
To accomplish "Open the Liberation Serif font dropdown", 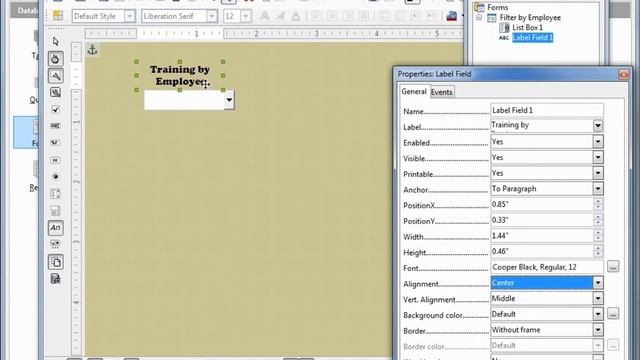I will point(211,16).
